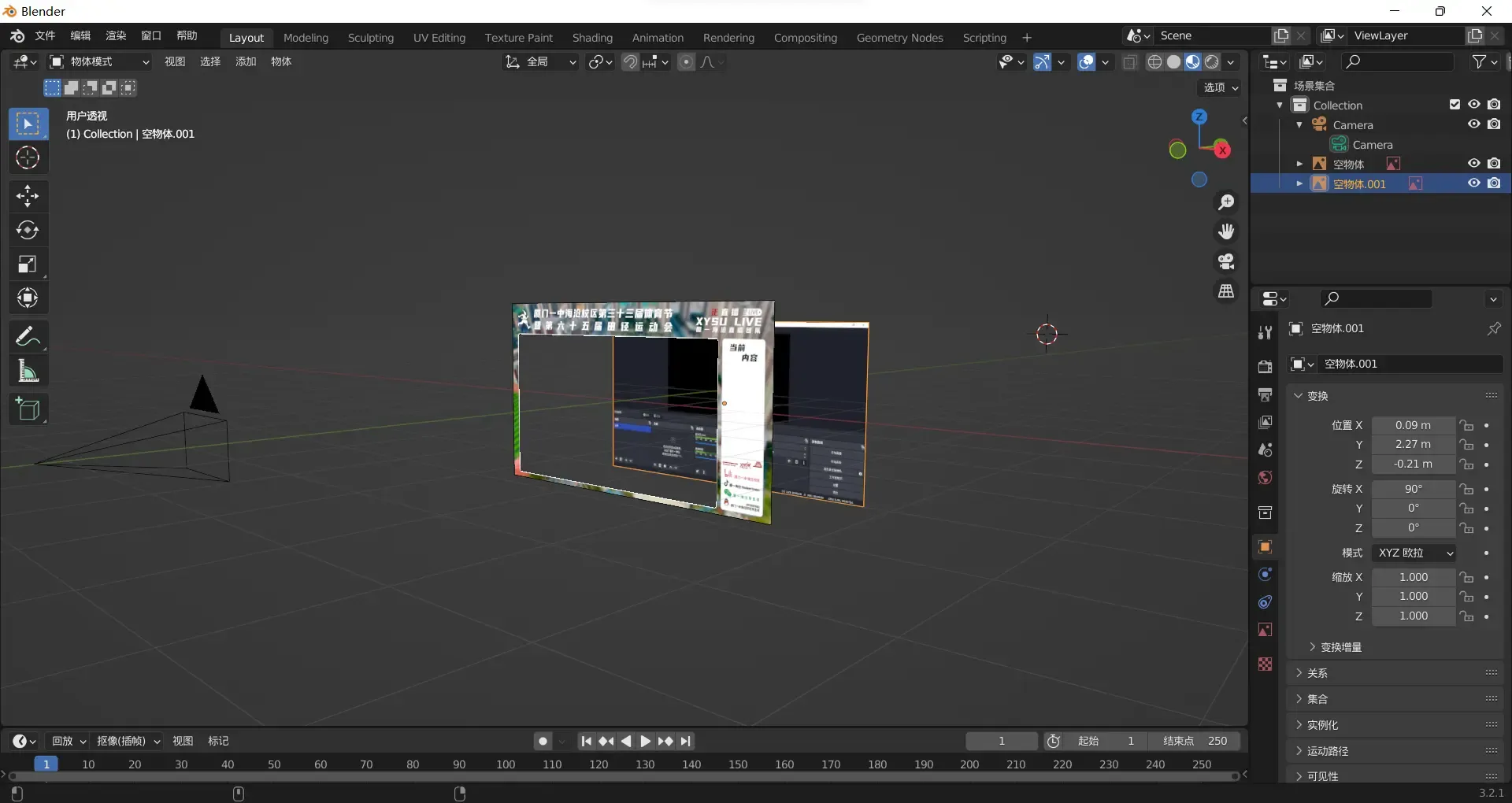
Task: Open the World properties tab
Action: 1265,478
